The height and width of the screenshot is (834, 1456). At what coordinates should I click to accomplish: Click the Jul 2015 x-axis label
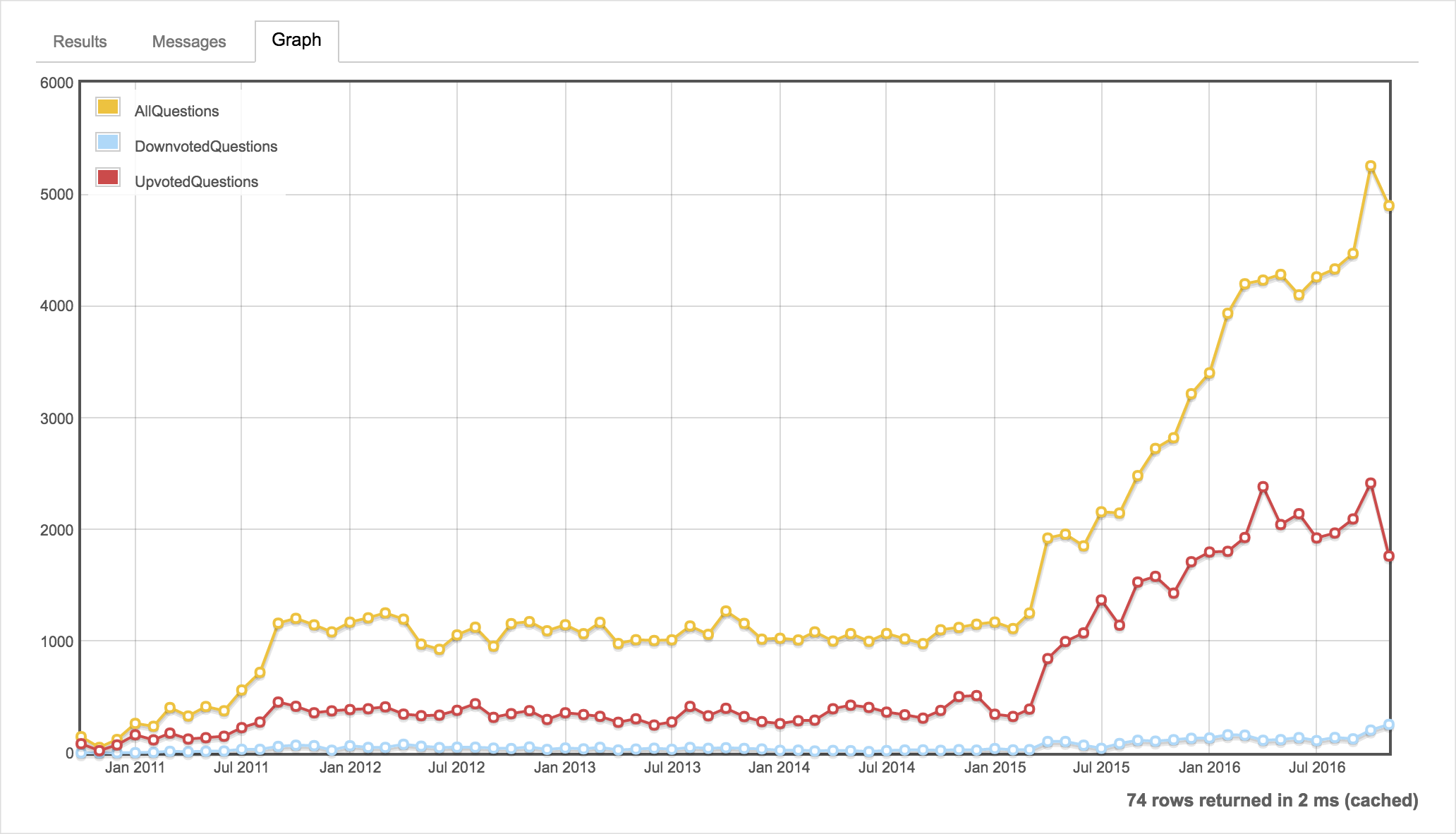point(1101,768)
